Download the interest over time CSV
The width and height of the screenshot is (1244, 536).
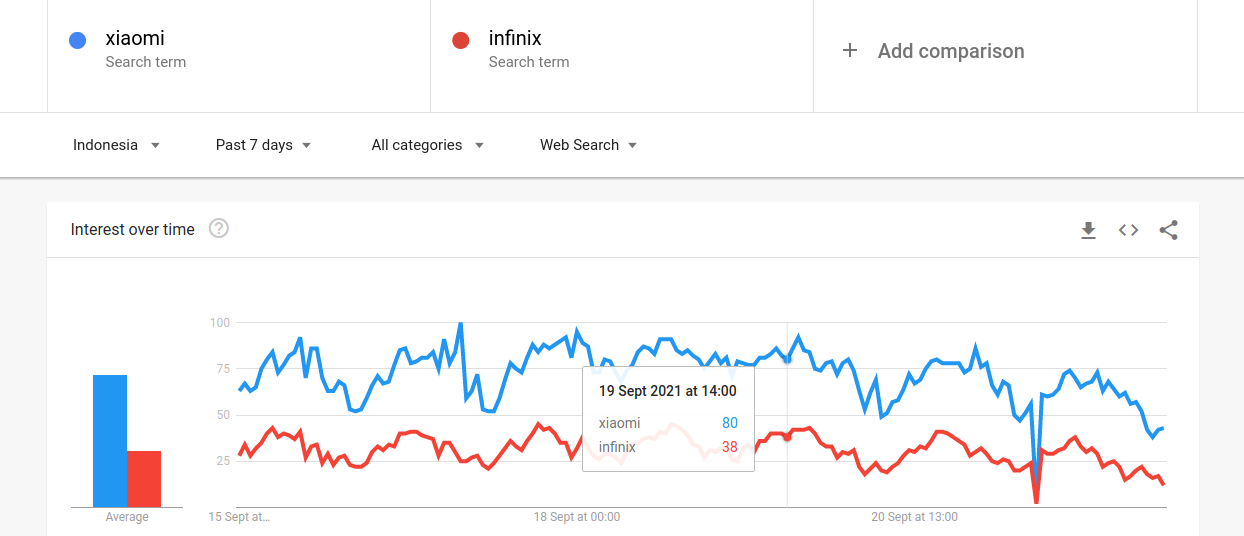pos(1089,230)
